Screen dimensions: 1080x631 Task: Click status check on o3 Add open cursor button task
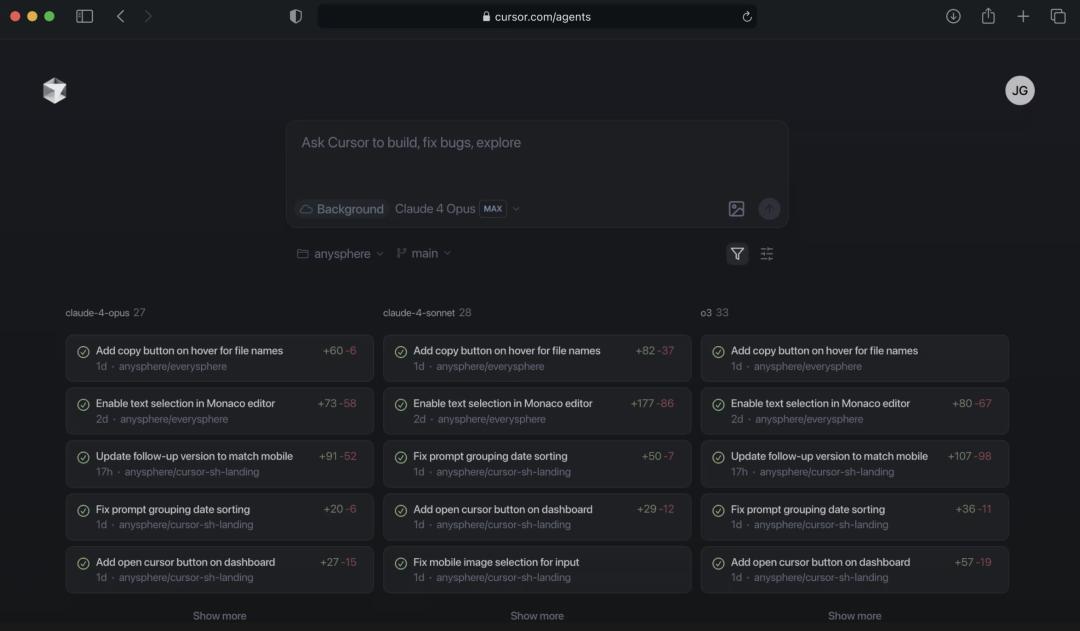[x=718, y=563]
